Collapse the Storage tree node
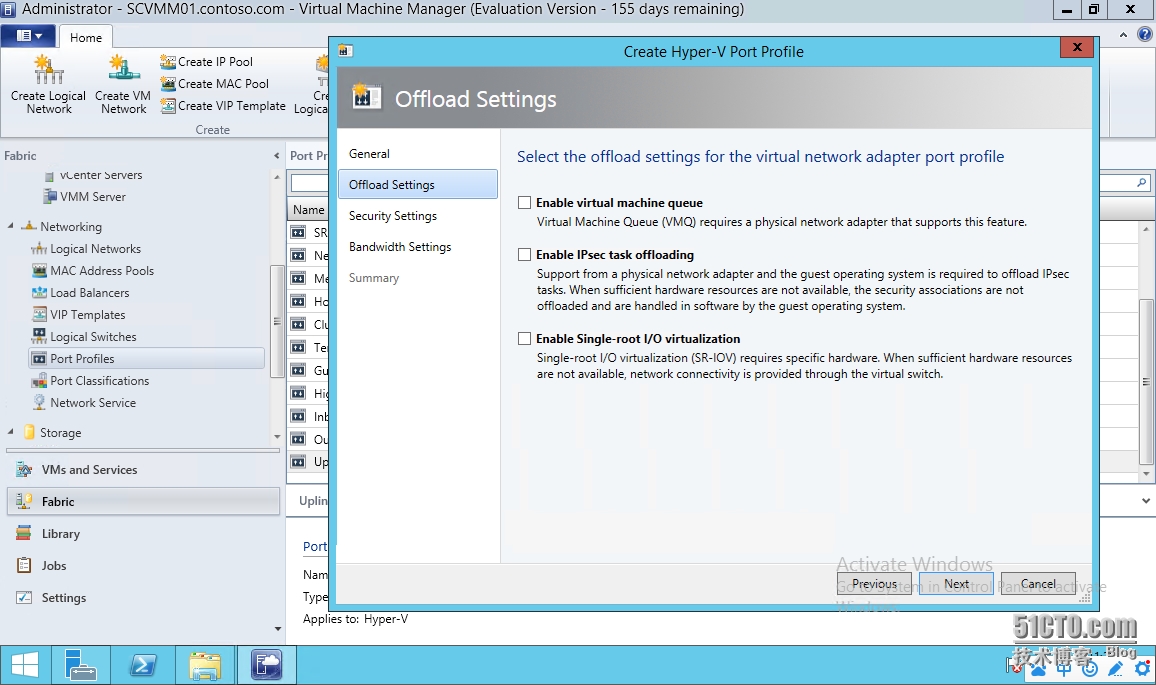The width and height of the screenshot is (1156, 685). [x=10, y=432]
